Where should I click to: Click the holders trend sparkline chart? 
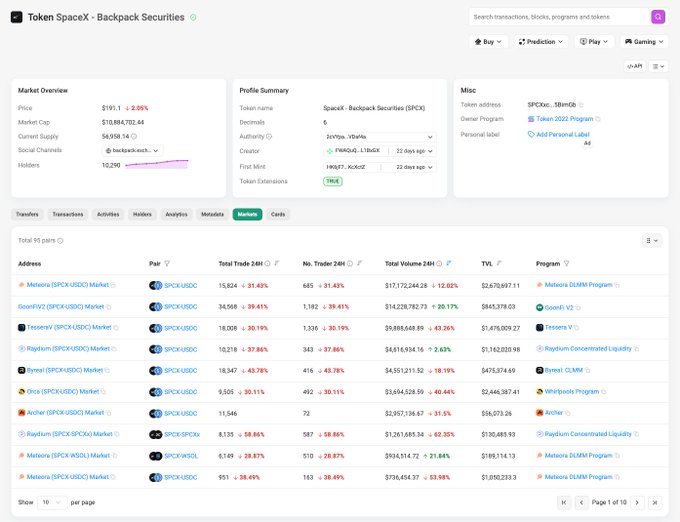tap(157, 164)
